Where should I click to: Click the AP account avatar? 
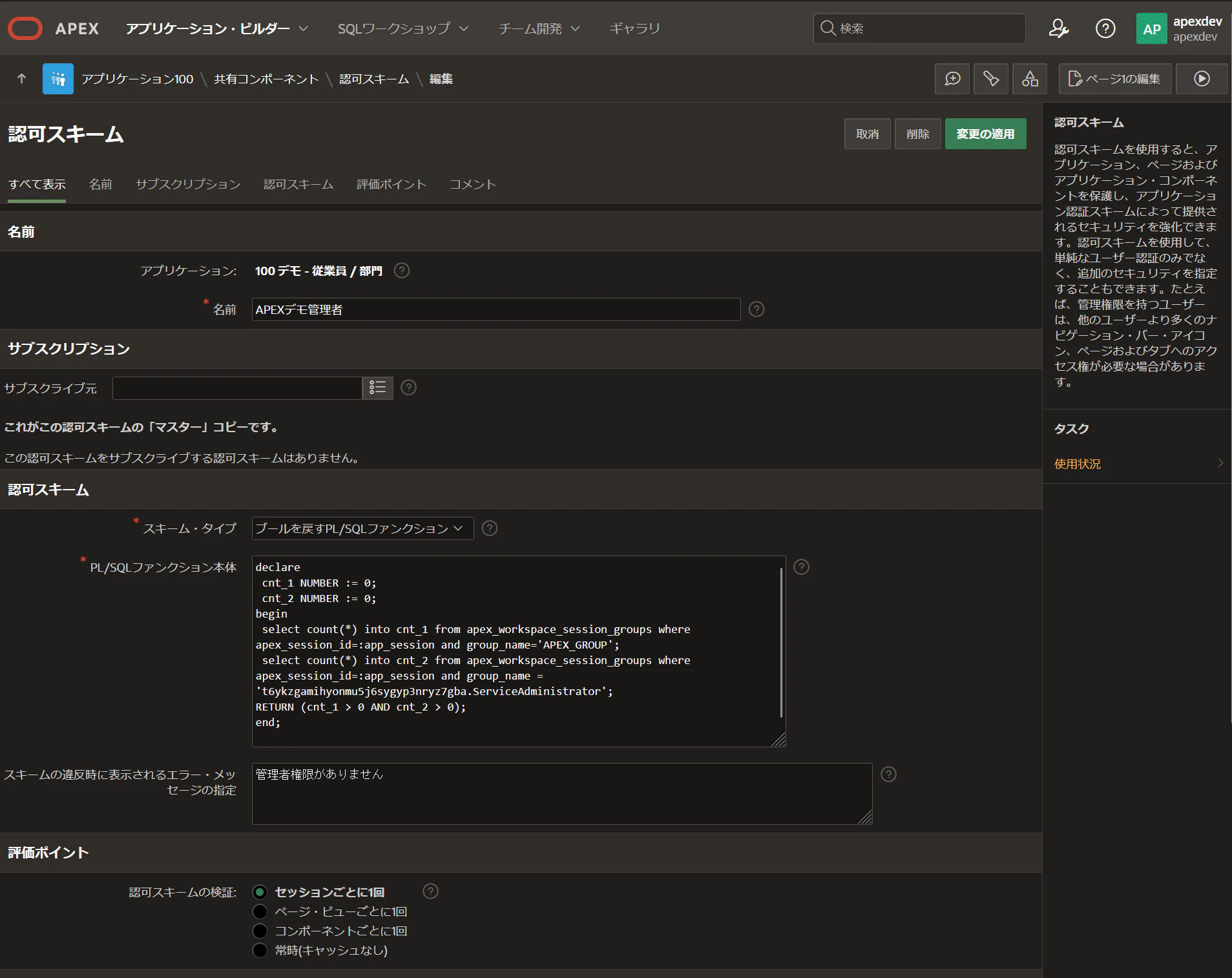tap(1151, 29)
